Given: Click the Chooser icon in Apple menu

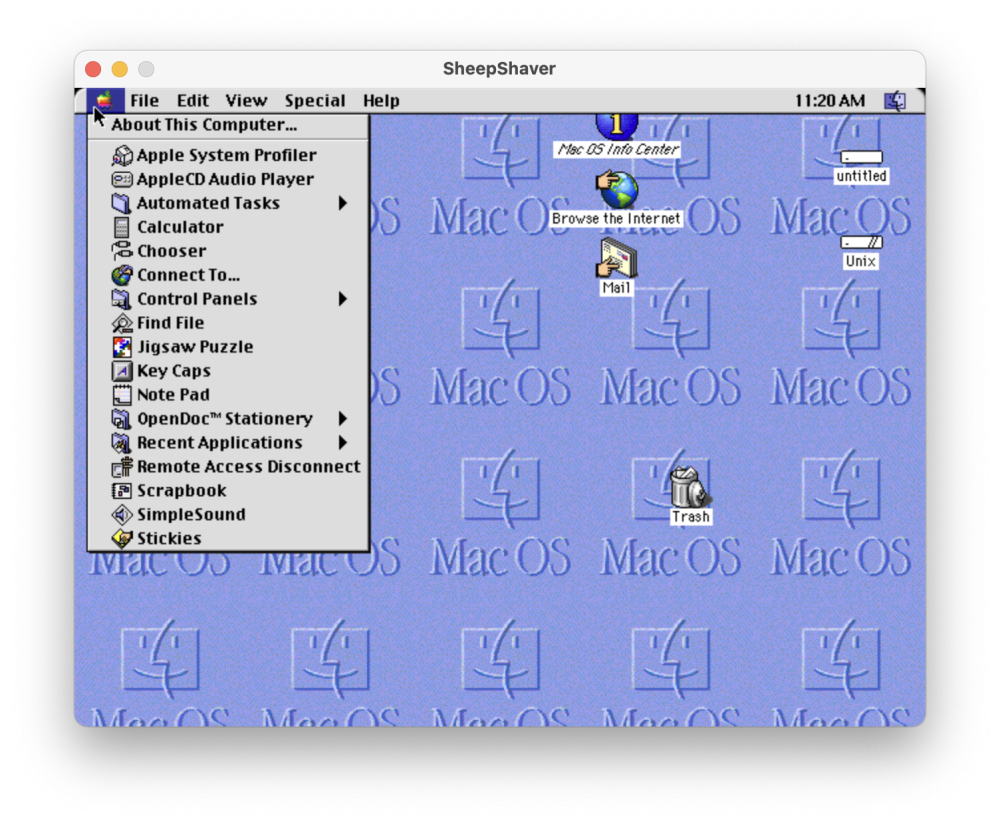Looking at the screenshot, I should [122, 251].
